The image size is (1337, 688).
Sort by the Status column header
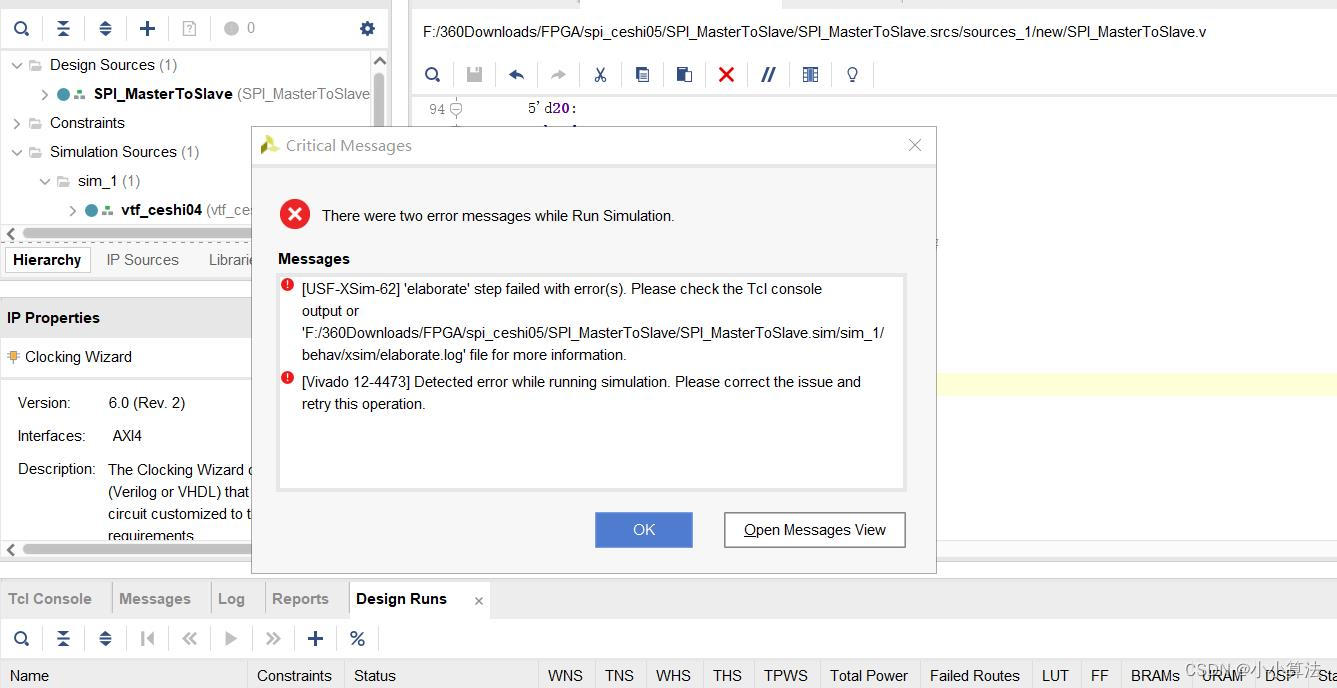pos(440,676)
